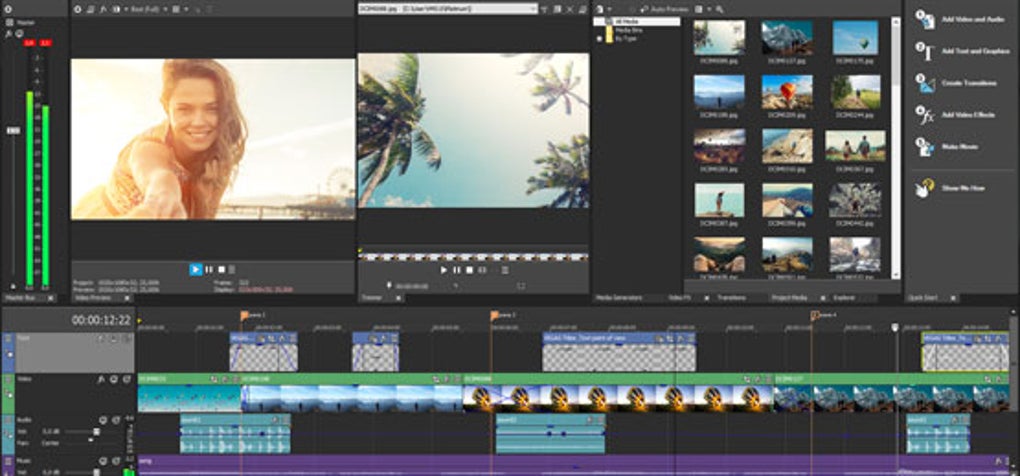Switch to the Transitions tab
Viewport: 1020px width, 476px height.
point(731,298)
